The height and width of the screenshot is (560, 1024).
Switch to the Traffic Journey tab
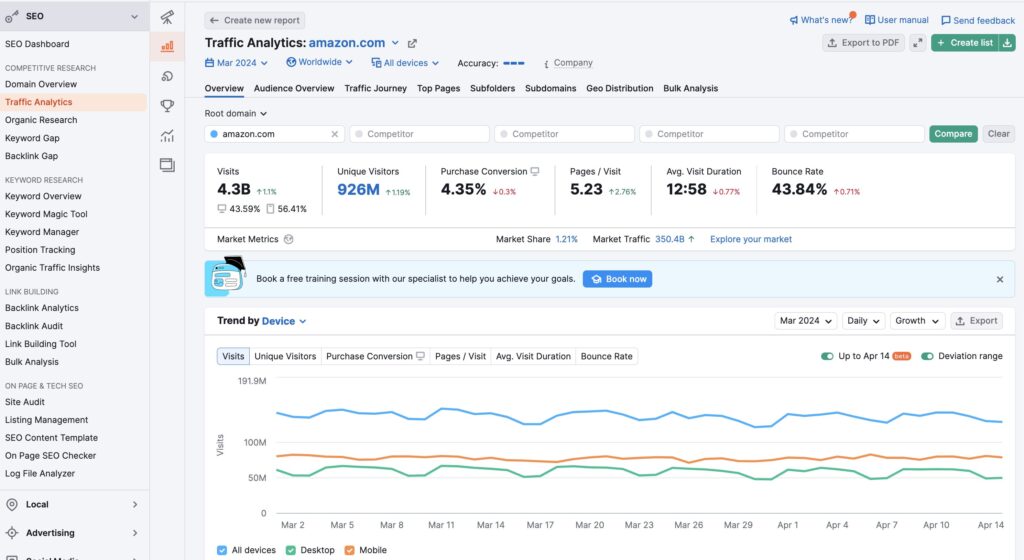376,88
